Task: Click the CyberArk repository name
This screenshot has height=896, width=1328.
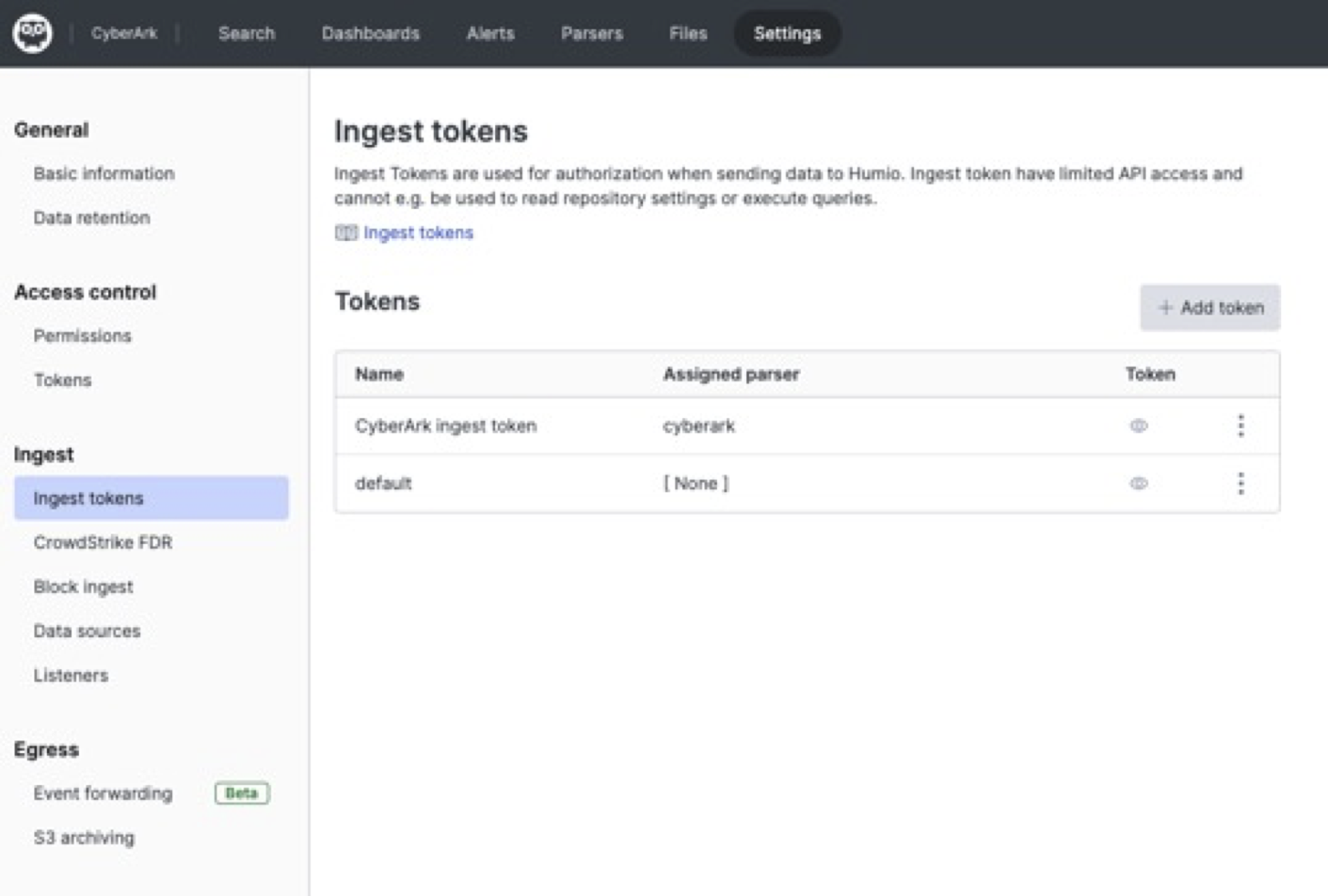Action: pyautogui.click(x=124, y=33)
